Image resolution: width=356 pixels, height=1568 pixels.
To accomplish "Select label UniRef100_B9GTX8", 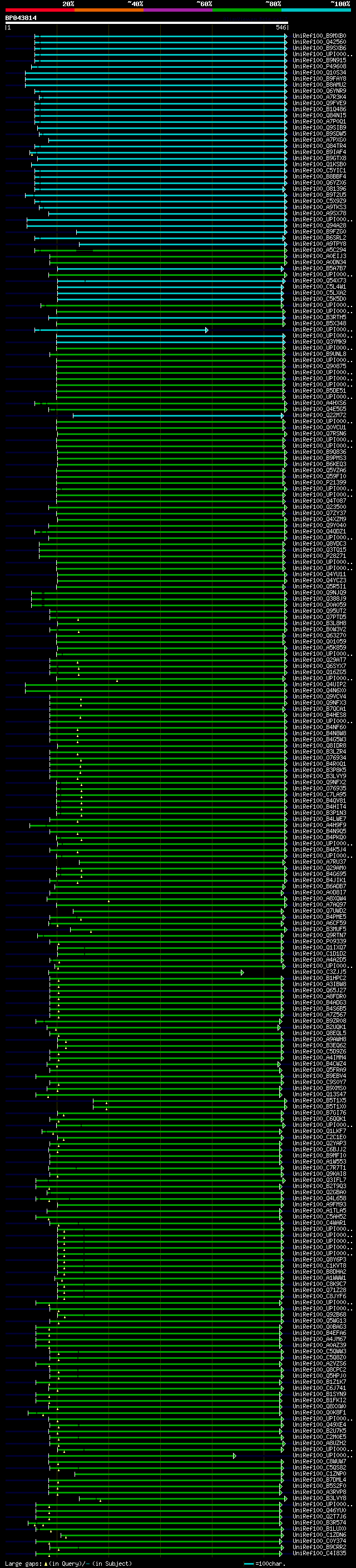I will point(319,159).
